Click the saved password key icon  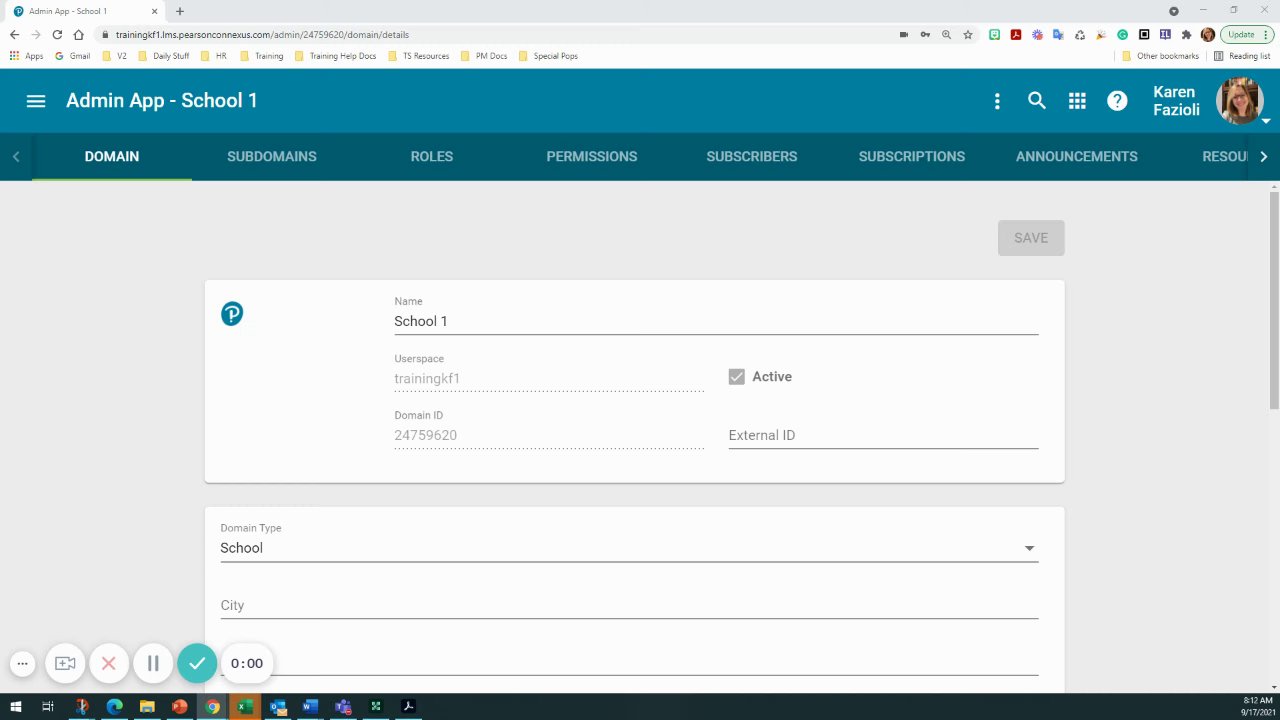(925, 34)
